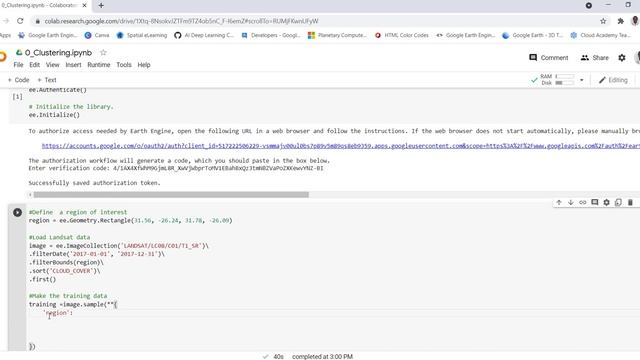Run the region of interest code cell
Image resolution: width=640 pixels, height=360 pixels.
(x=17, y=212)
